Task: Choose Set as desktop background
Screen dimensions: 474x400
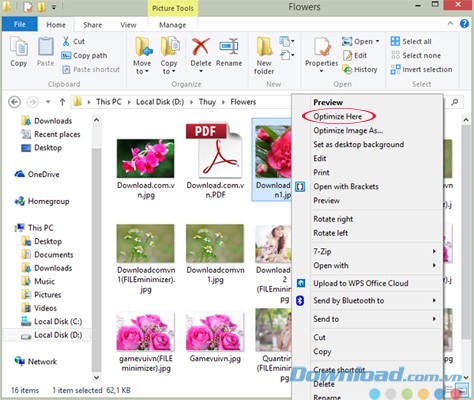Action: [x=358, y=144]
